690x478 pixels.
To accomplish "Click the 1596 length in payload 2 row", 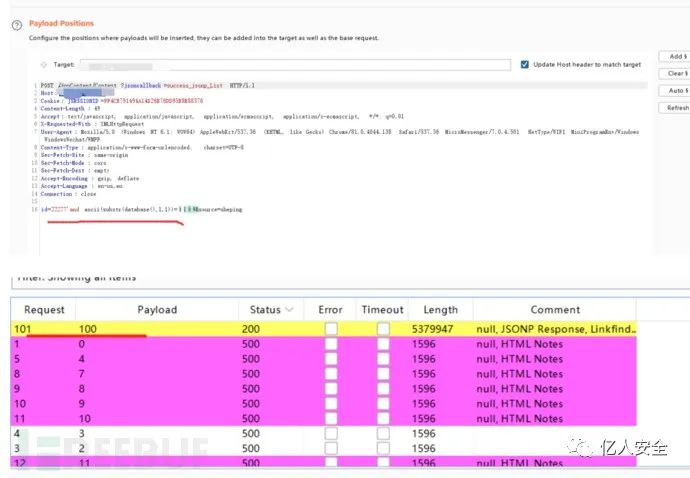I will pyautogui.click(x=423, y=449).
